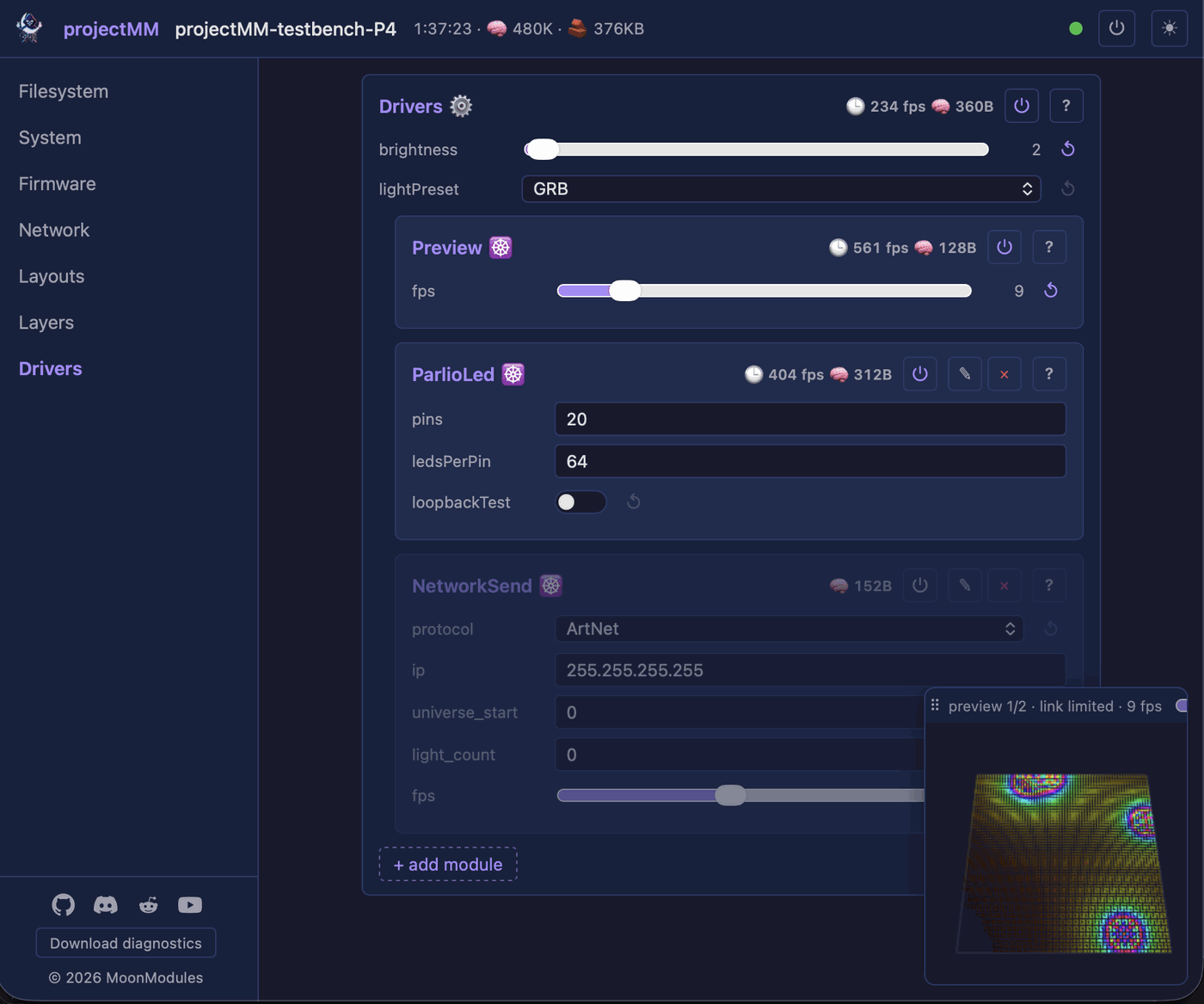Click the light_count input field
1204x1004 pixels.
point(740,755)
